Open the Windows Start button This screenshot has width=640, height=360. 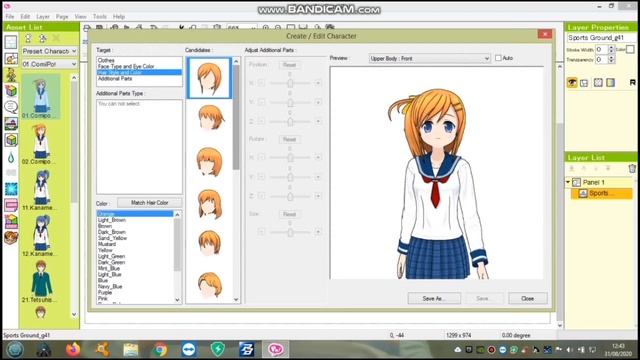[x=15, y=349]
